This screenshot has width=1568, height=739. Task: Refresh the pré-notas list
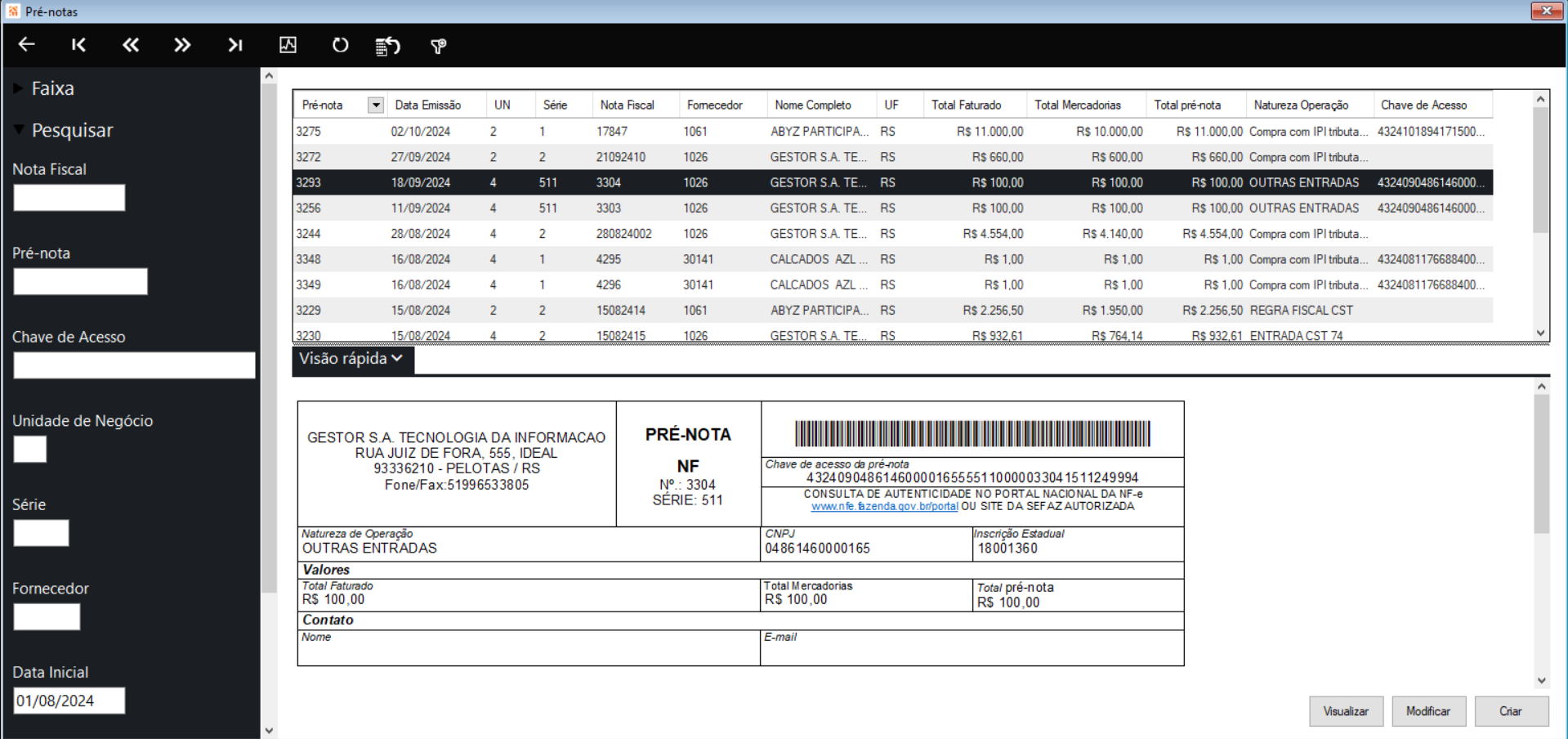pos(340,45)
